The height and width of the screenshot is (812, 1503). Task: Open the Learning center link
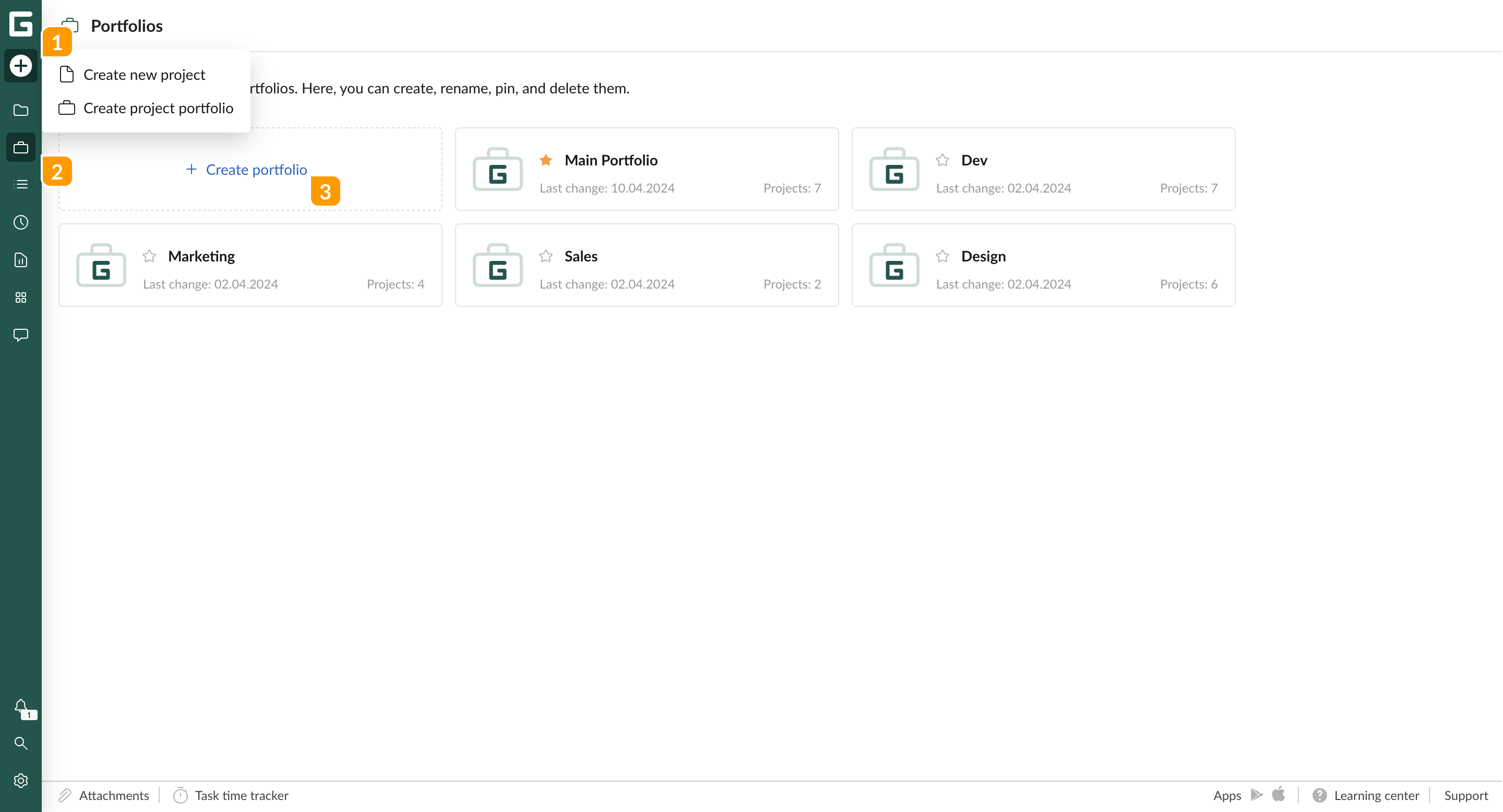1376,796
